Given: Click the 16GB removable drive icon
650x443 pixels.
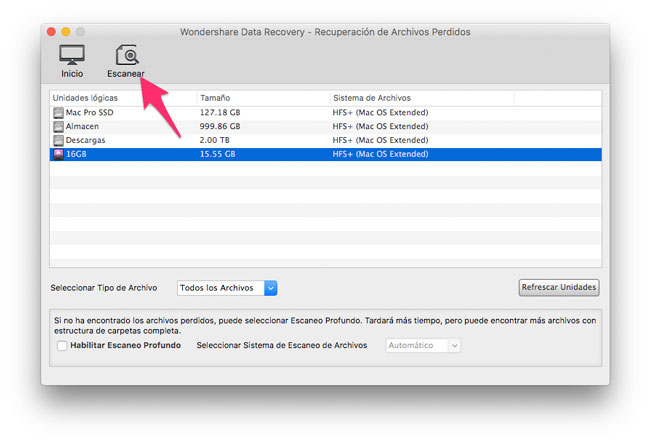Looking at the screenshot, I should tap(58, 155).
